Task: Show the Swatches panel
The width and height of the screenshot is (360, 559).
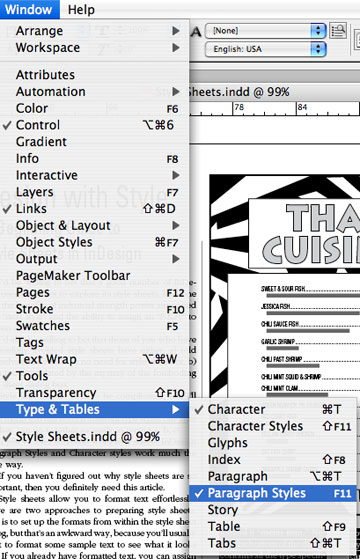Action: (x=94, y=326)
